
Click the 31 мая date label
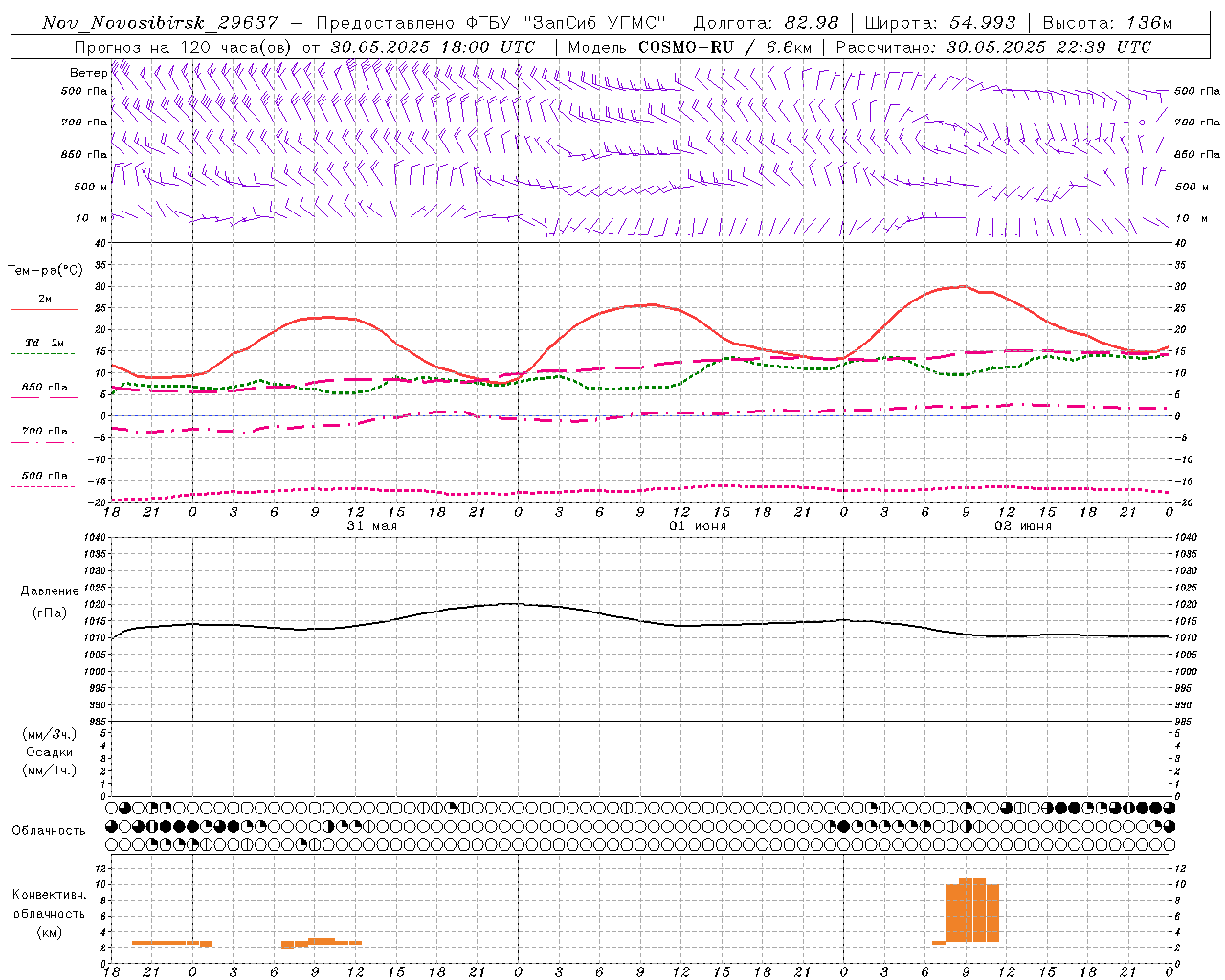click(371, 526)
